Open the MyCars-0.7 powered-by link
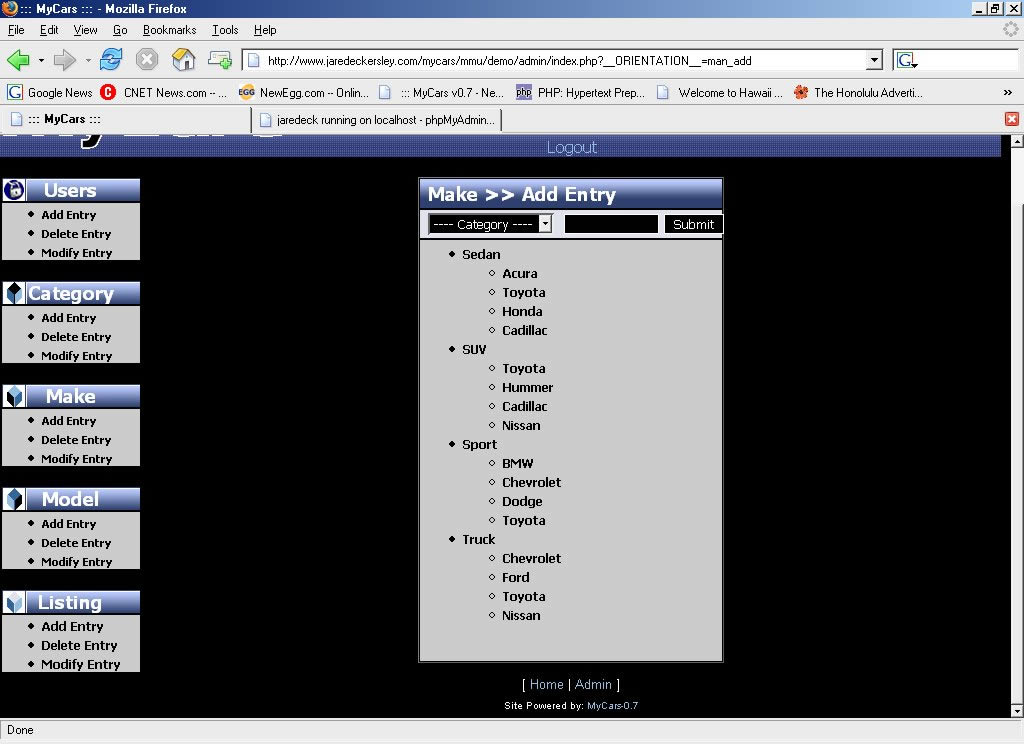Image resolution: width=1024 pixels, height=744 pixels. (613, 705)
